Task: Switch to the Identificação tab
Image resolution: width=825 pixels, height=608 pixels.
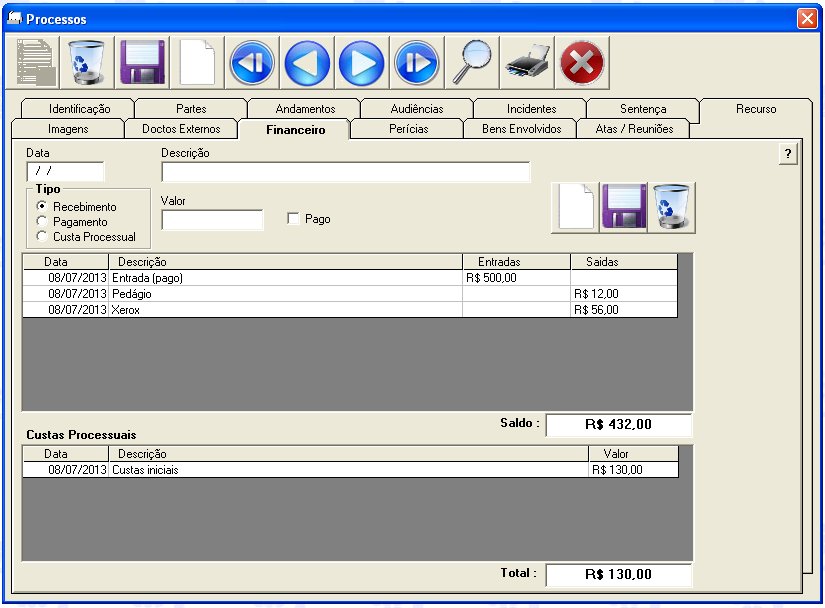Action: pos(79,109)
